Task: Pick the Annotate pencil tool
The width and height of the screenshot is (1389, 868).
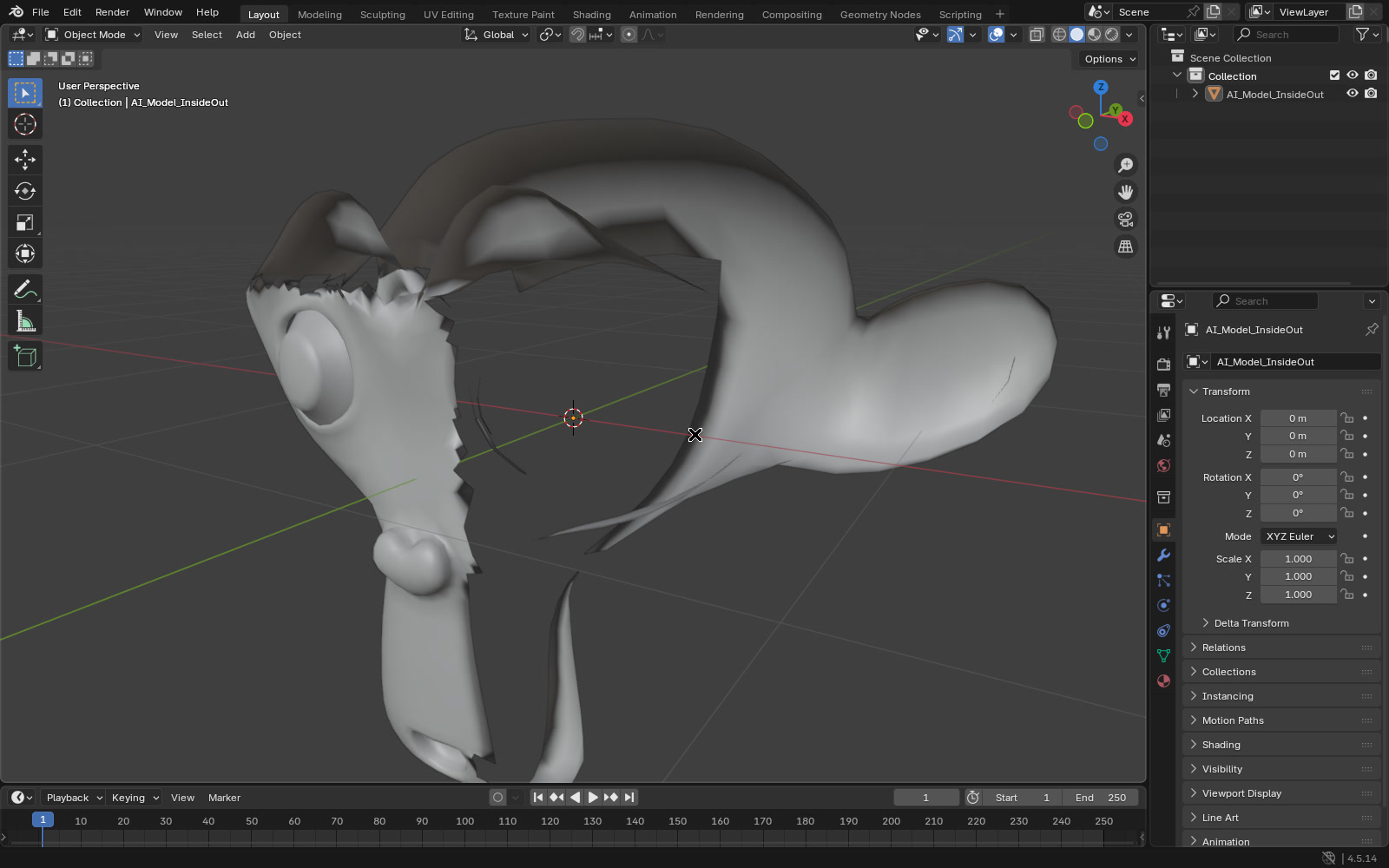Action: point(25,289)
